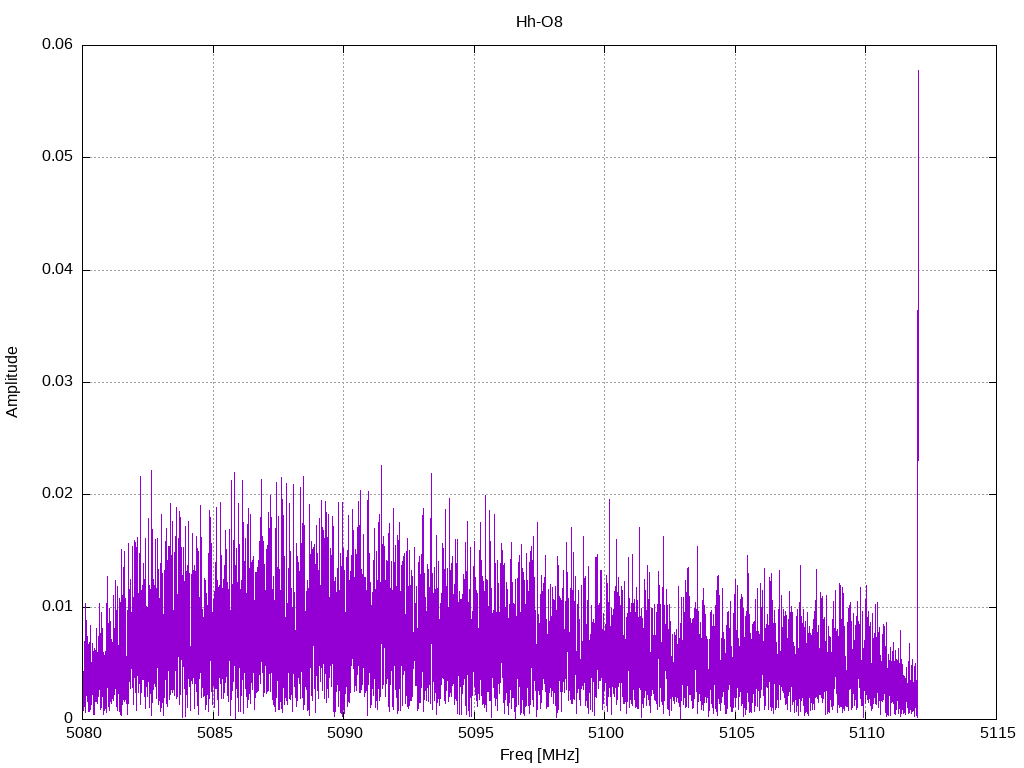Image resolution: width=1024 pixels, height=768 pixels.
Task: Click the 0.04 y-axis tick label
Action: coord(57,270)
